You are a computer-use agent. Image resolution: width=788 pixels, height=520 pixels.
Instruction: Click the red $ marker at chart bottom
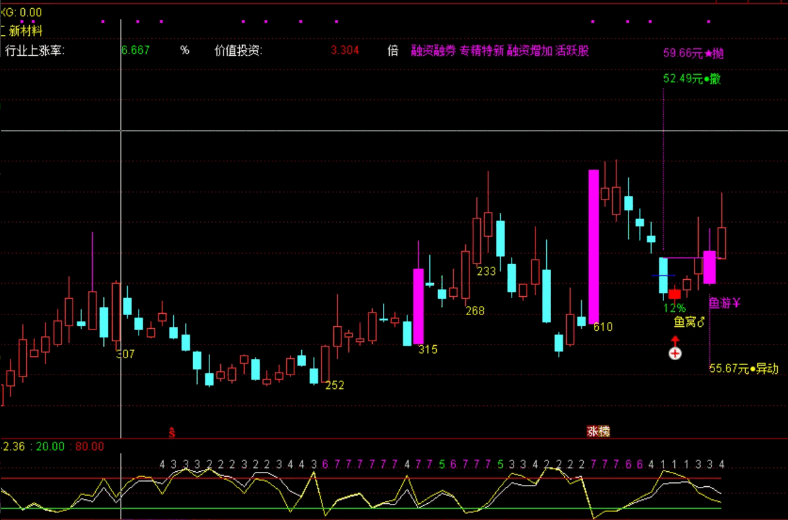(172, 432)
